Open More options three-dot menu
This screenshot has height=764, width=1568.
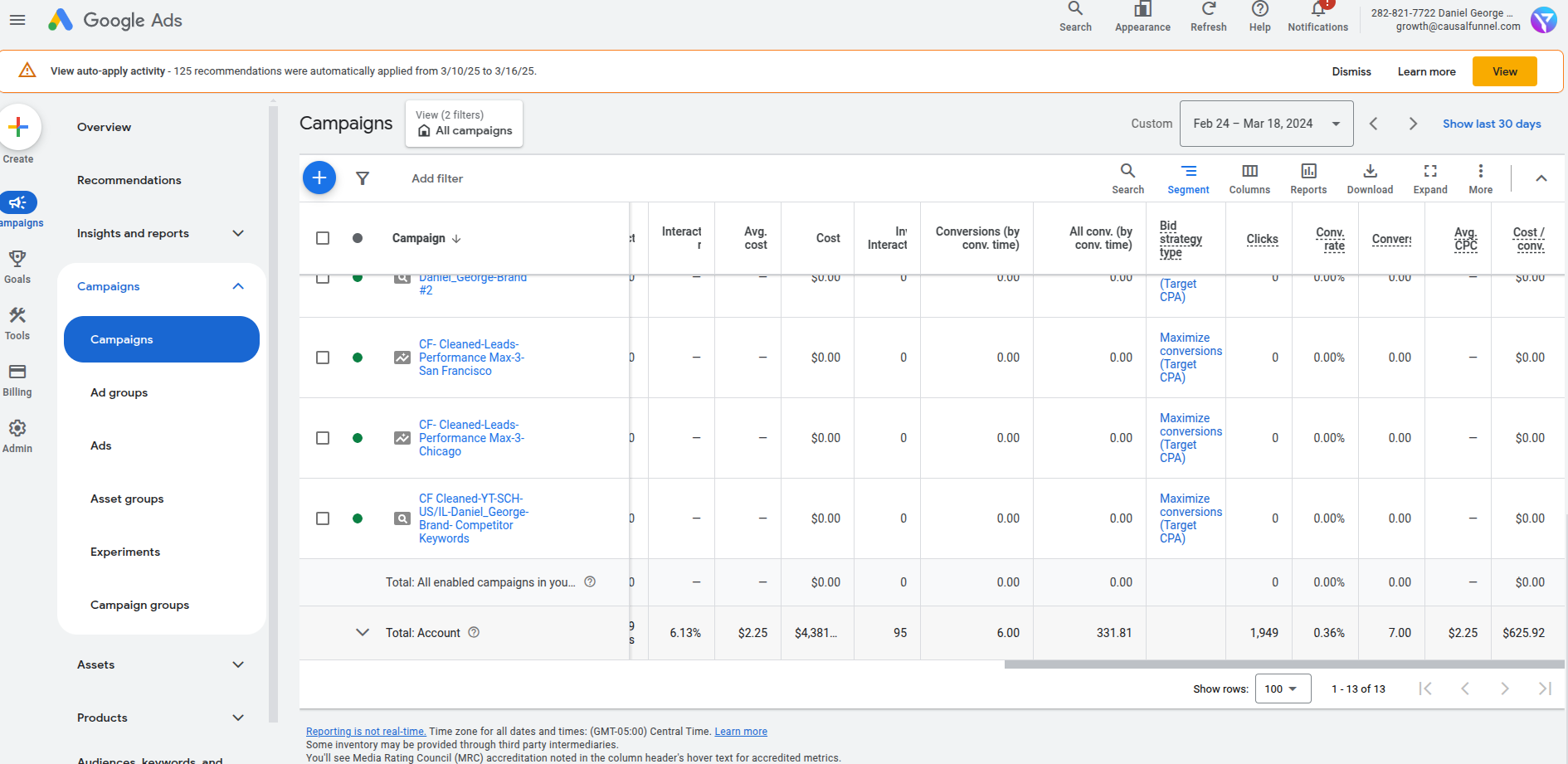pyautogui.click(x=1480, y=178)
